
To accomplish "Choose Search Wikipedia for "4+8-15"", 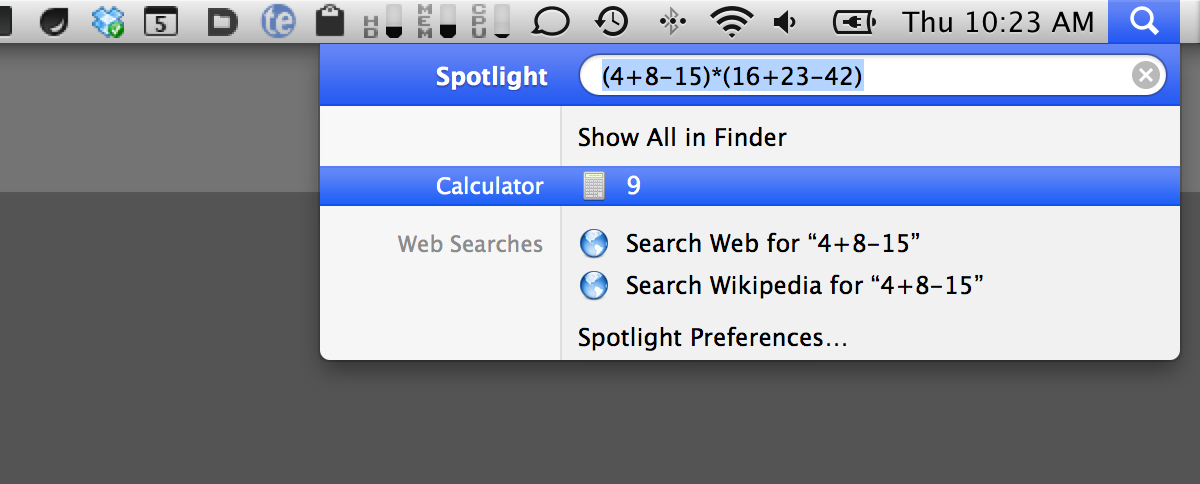I will [x=805, y=286].
